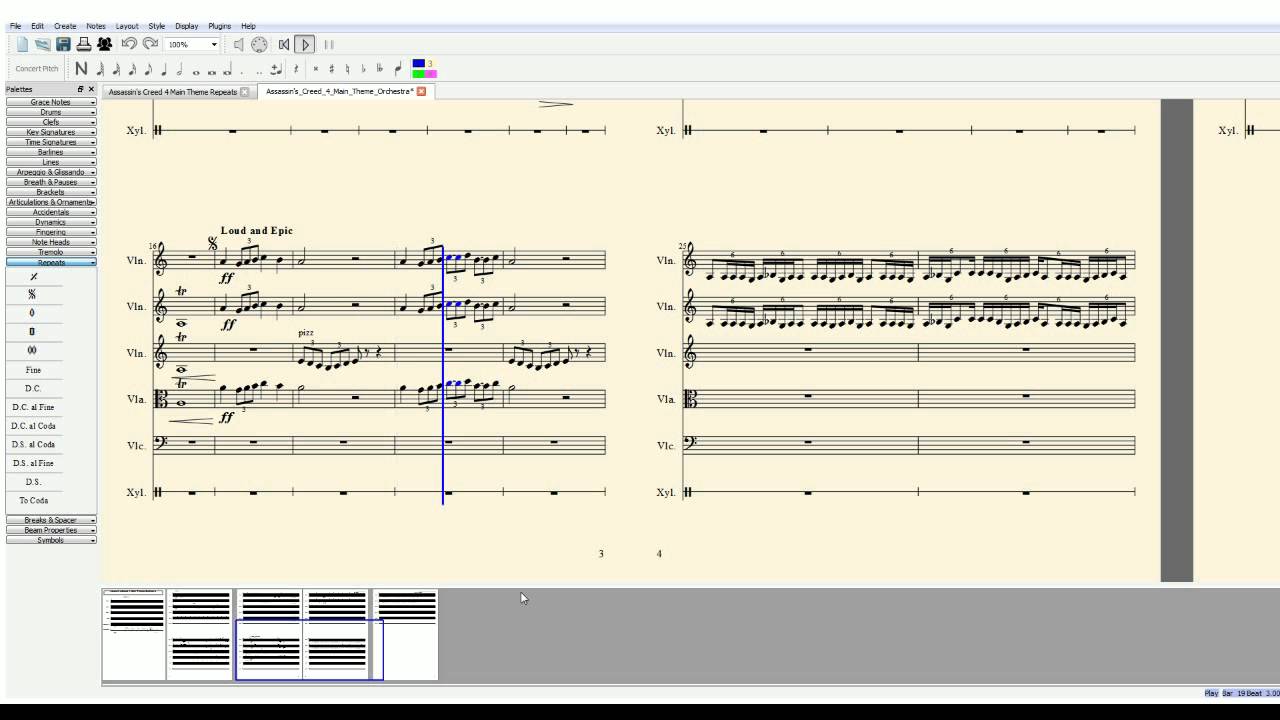Save the score with the floppy disk icon

pyautogui.click(x=63, y=44)
